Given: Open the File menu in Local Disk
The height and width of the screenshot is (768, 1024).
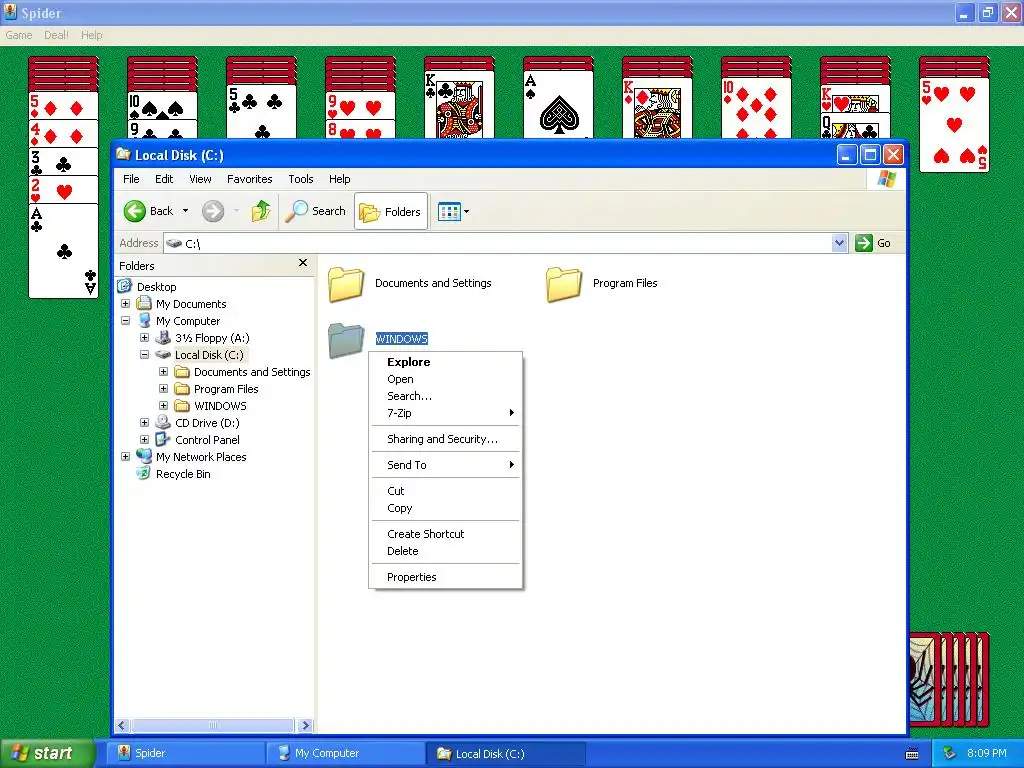Looking at the screenshot, I should tap(131, 179).
